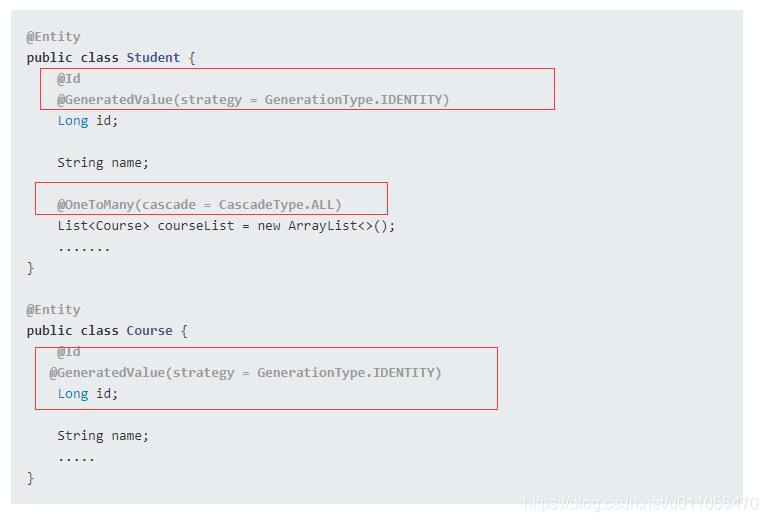Click the GenerationType.IDENTITY text in the Student class
Viewport: 768px width, 522px height.
tap(357, 99)
